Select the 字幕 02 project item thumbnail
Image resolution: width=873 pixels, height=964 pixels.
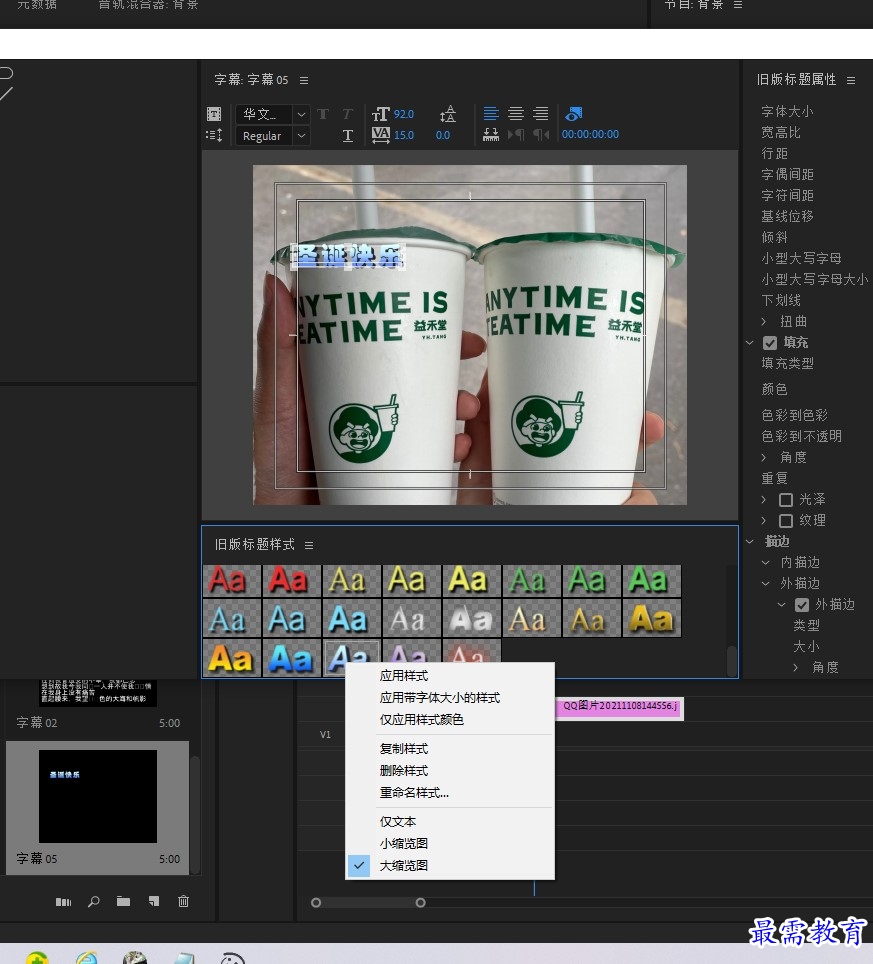98,693
